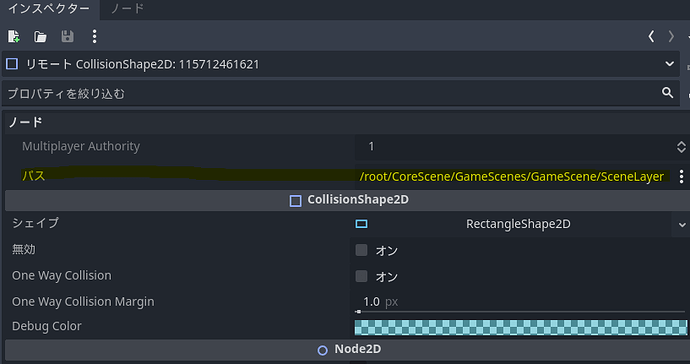Open the three-dot menu beside パス value

(x=681, y=176)
